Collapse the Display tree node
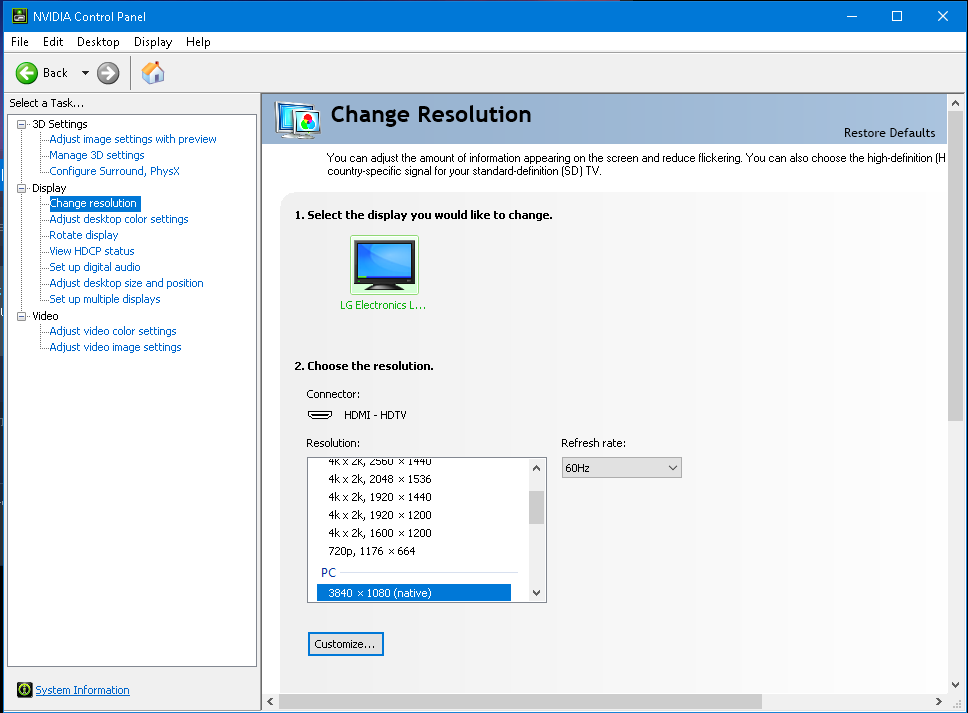This screenshot has width=968, height=713. (22, 188)
